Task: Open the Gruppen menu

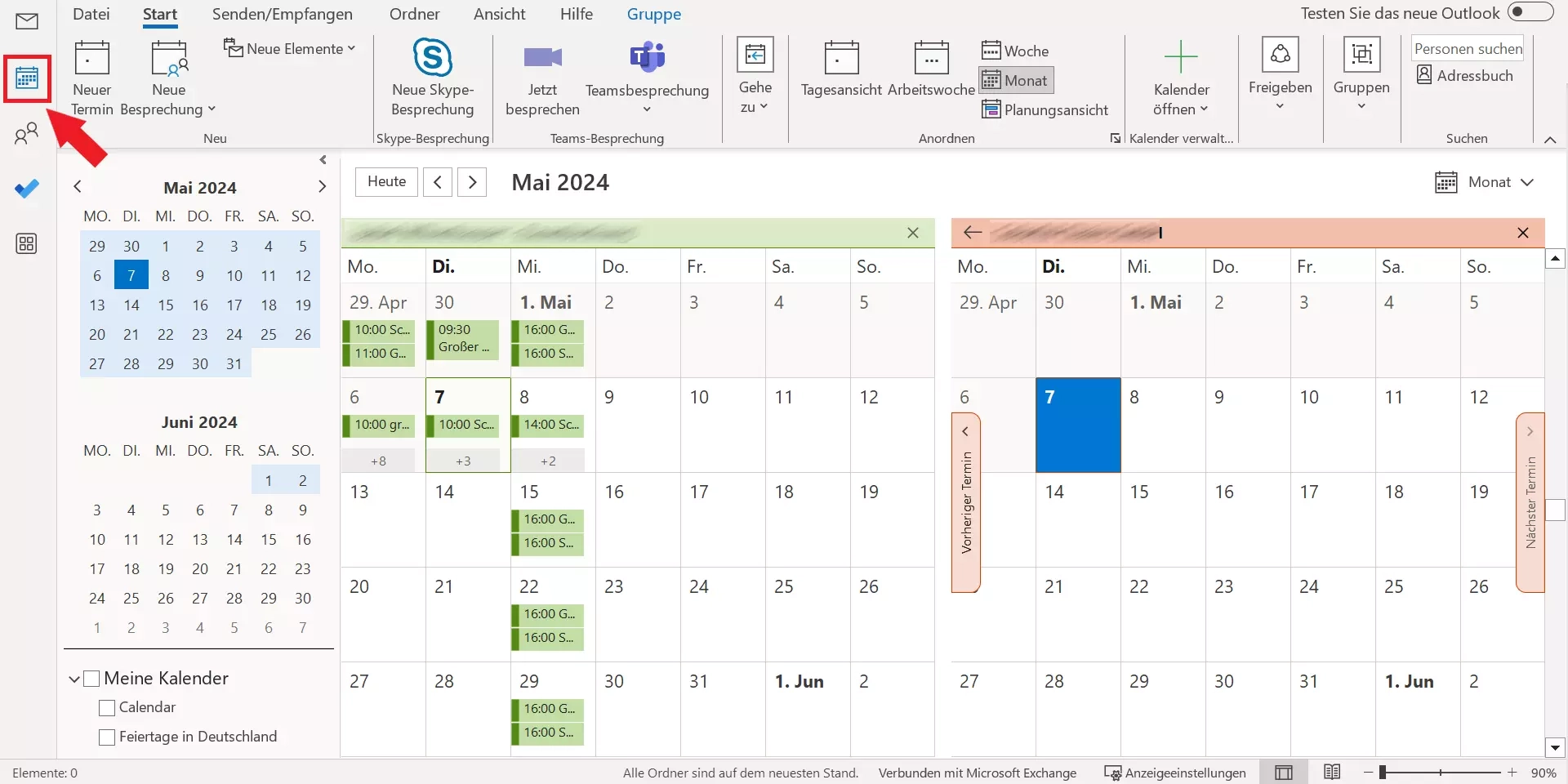Action: (1361, 75)
